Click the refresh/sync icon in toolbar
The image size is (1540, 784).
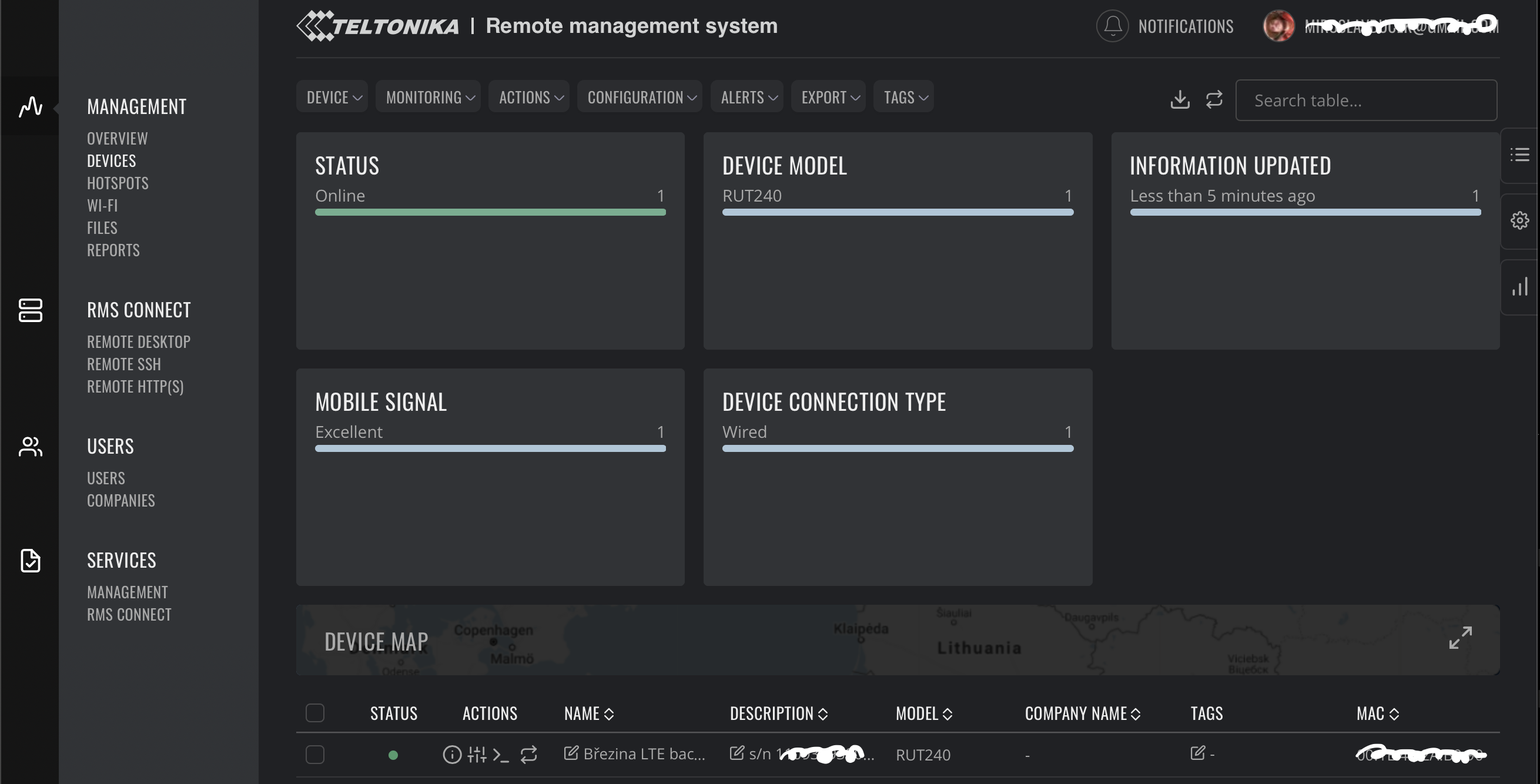coord(1213,99)
